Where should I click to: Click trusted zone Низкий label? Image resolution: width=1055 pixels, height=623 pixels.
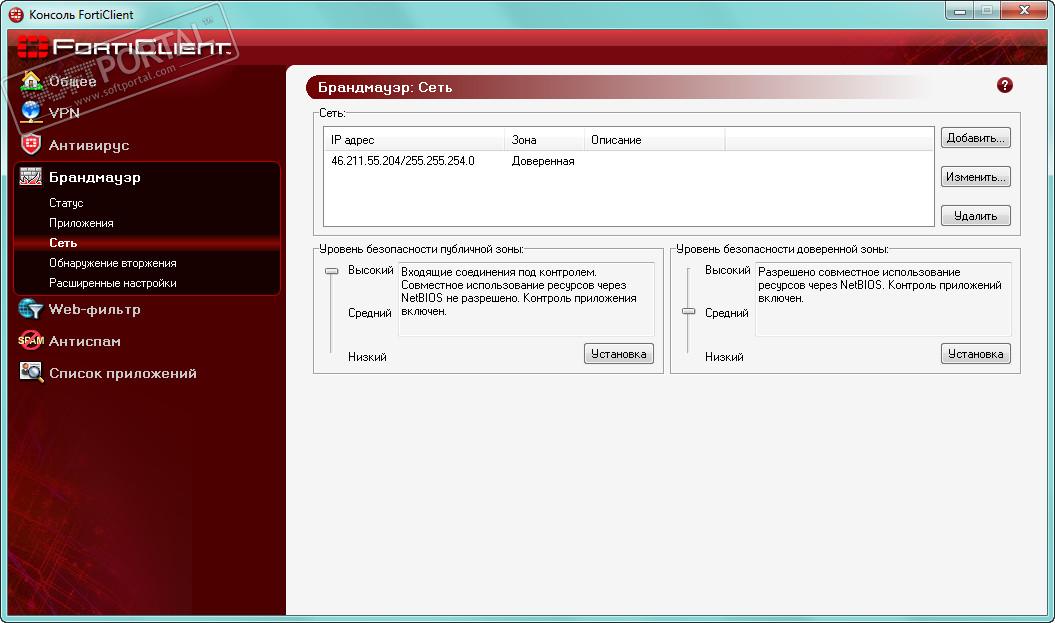click(x=724, y=357)
